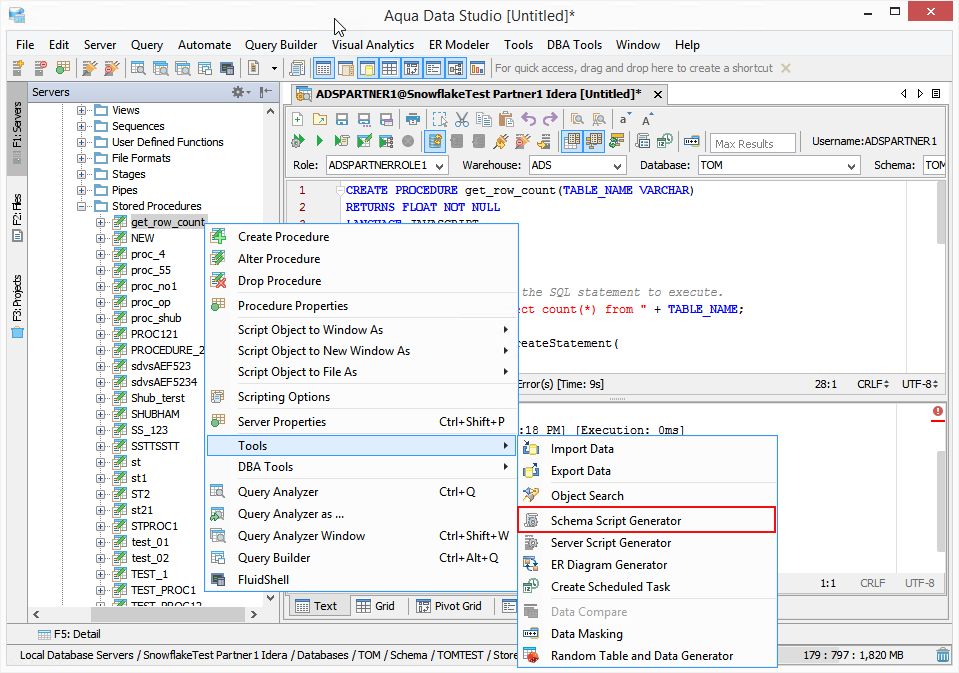The image size is (959, 673).
Task: Toggle the table grid layout button in main toolbar
Action: click(390, 68)
